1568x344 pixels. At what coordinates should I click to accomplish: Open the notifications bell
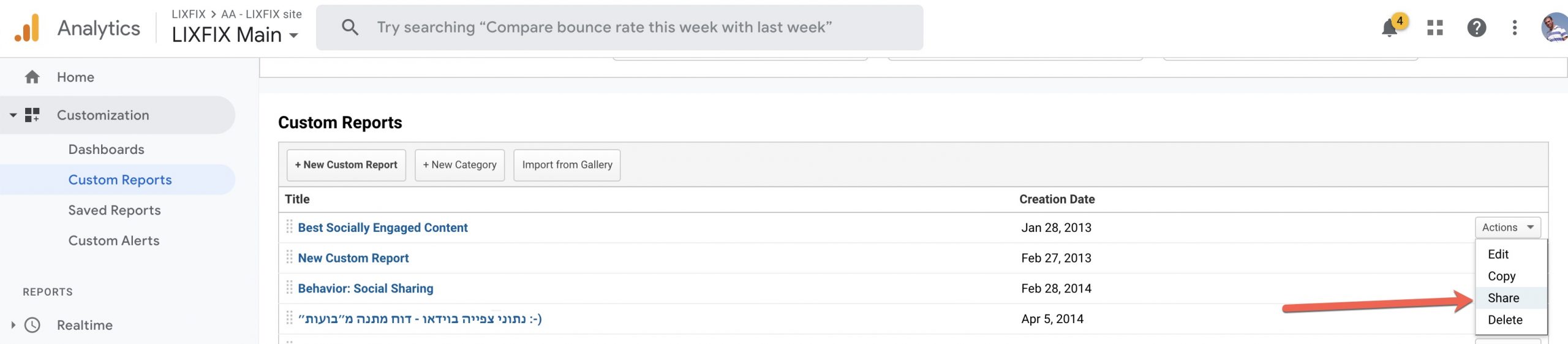[x=1389, y=28]
